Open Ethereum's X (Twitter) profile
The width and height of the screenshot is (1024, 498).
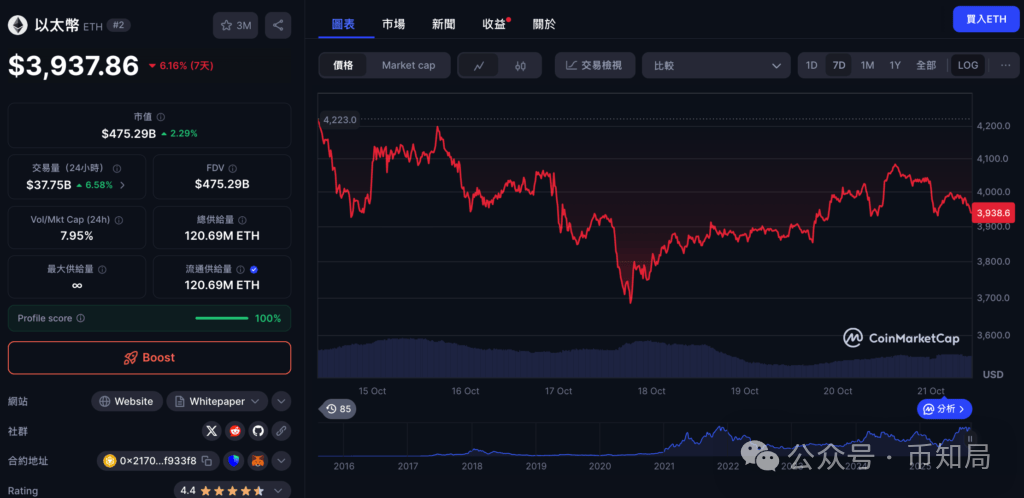point(212,431)
